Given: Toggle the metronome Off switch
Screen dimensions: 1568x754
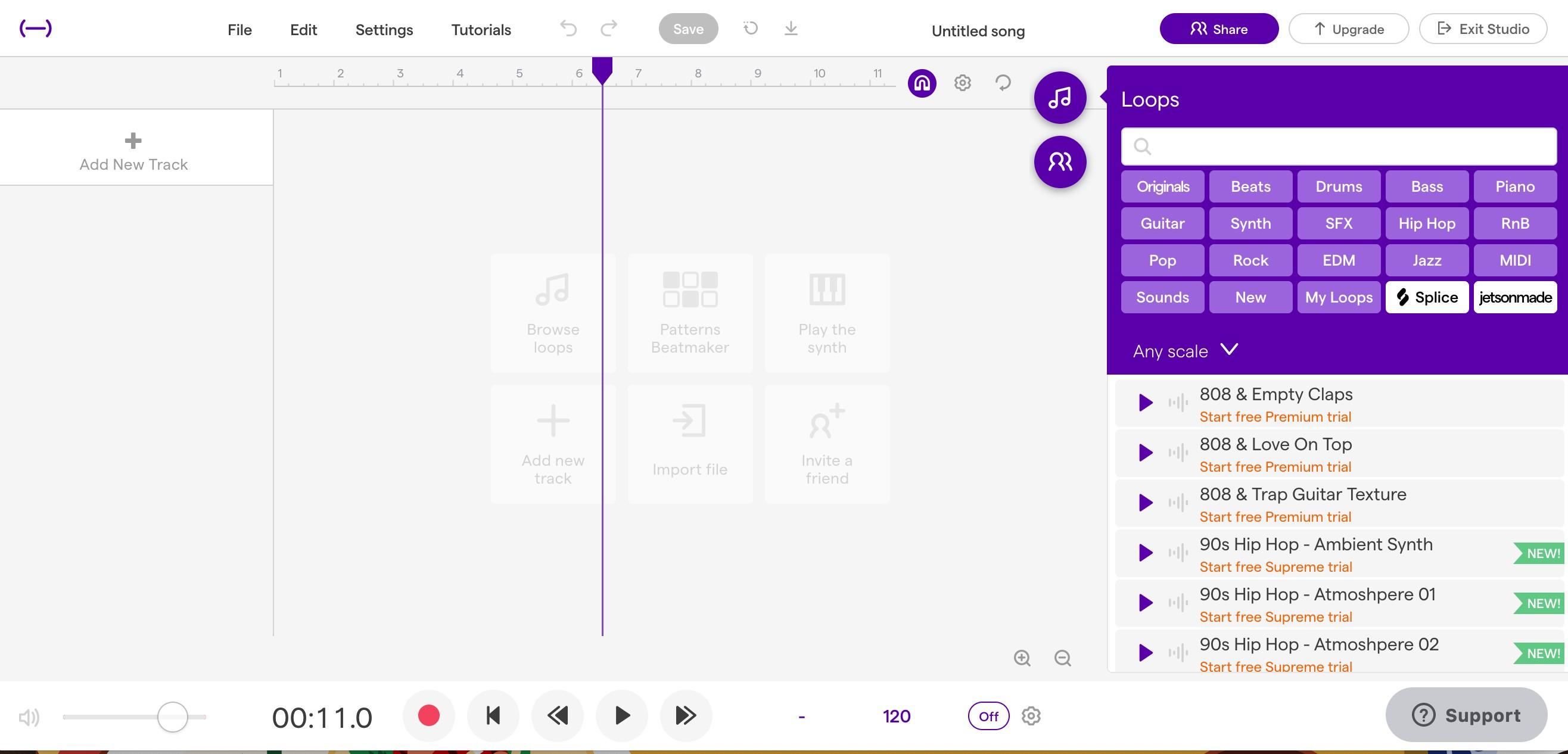Looking at the screenshot, I should click(988, 716).
